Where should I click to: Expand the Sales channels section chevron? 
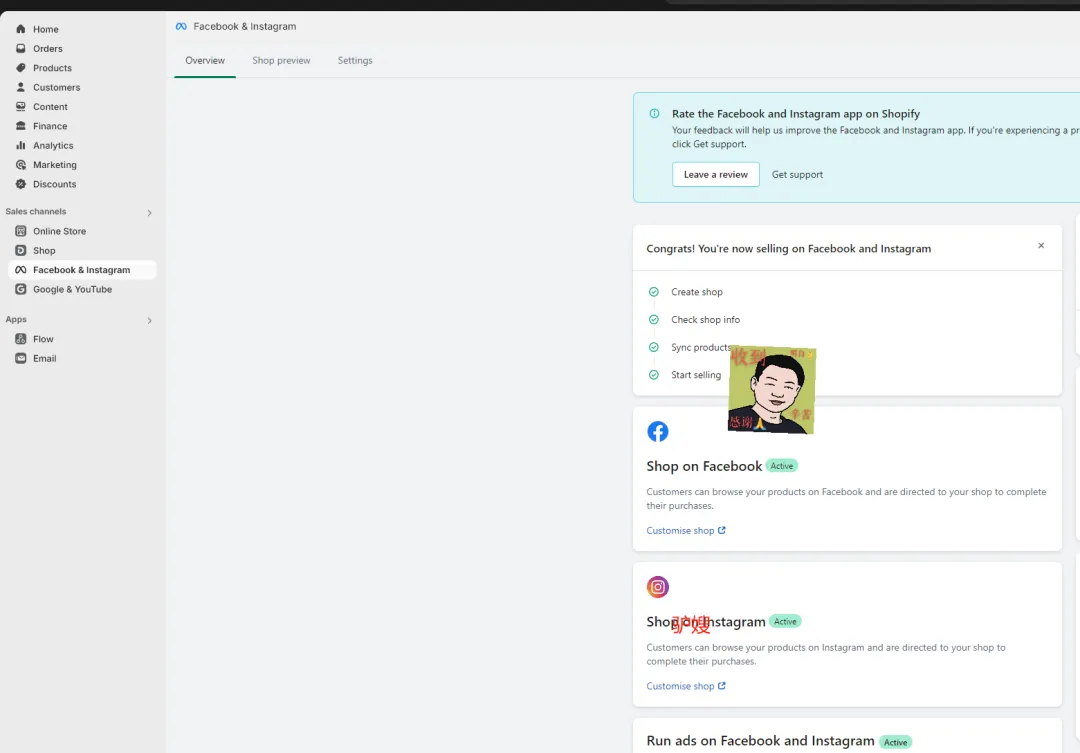click(x=149, y=212)
